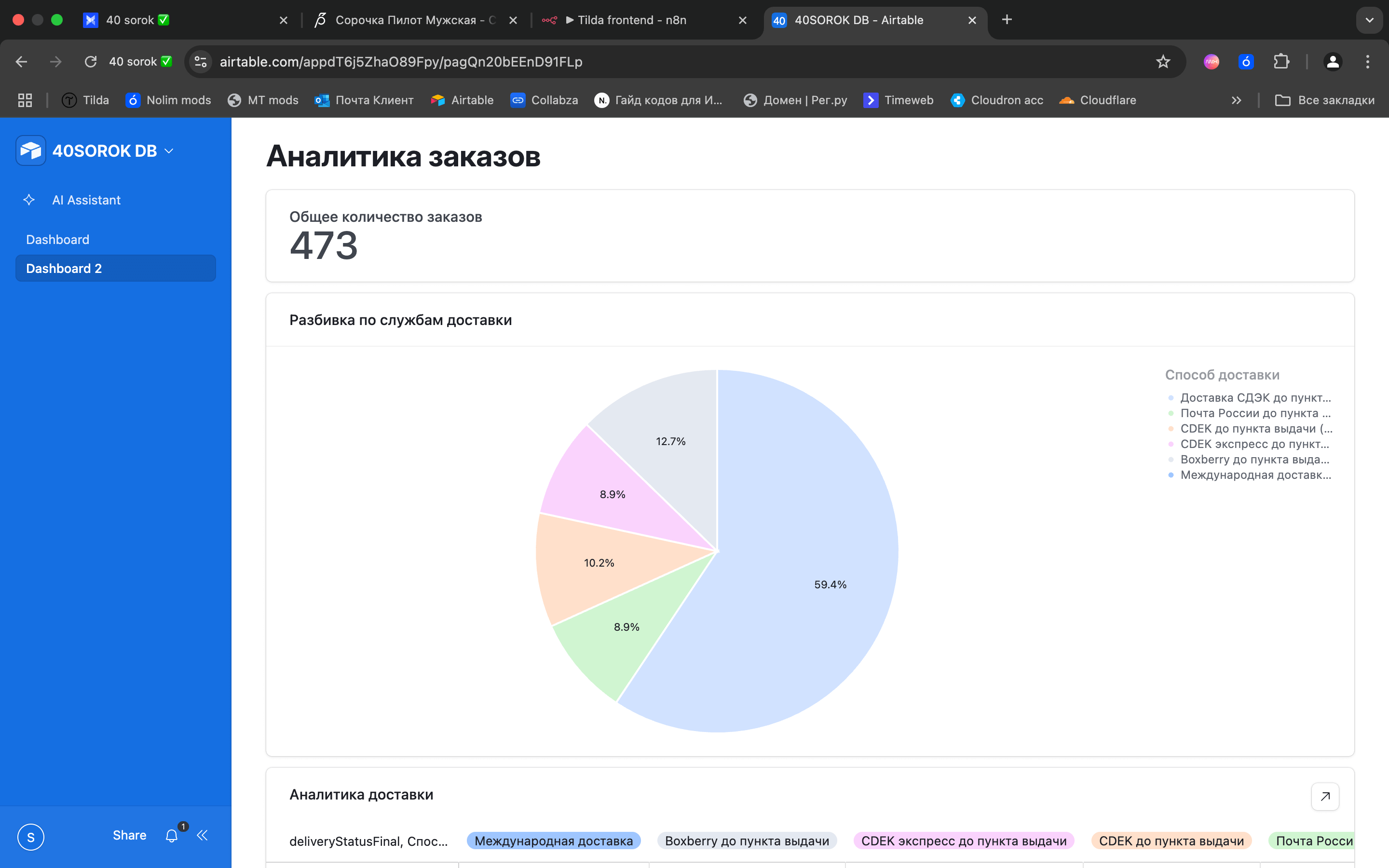Open the Collabza bookmark

pyautogui.click(x=544, y=100)
